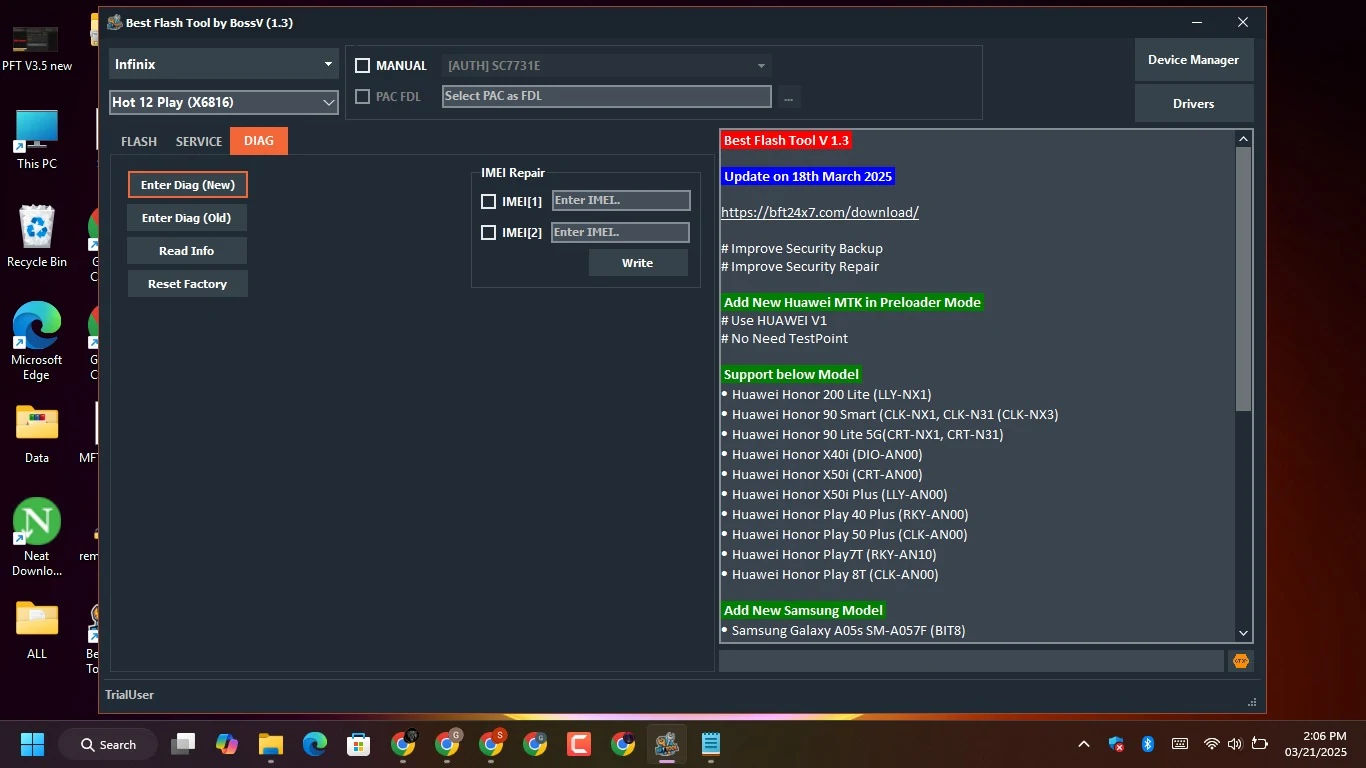
Task: Launch Copilot from the taskbar
Action: [x=227, y=744]
